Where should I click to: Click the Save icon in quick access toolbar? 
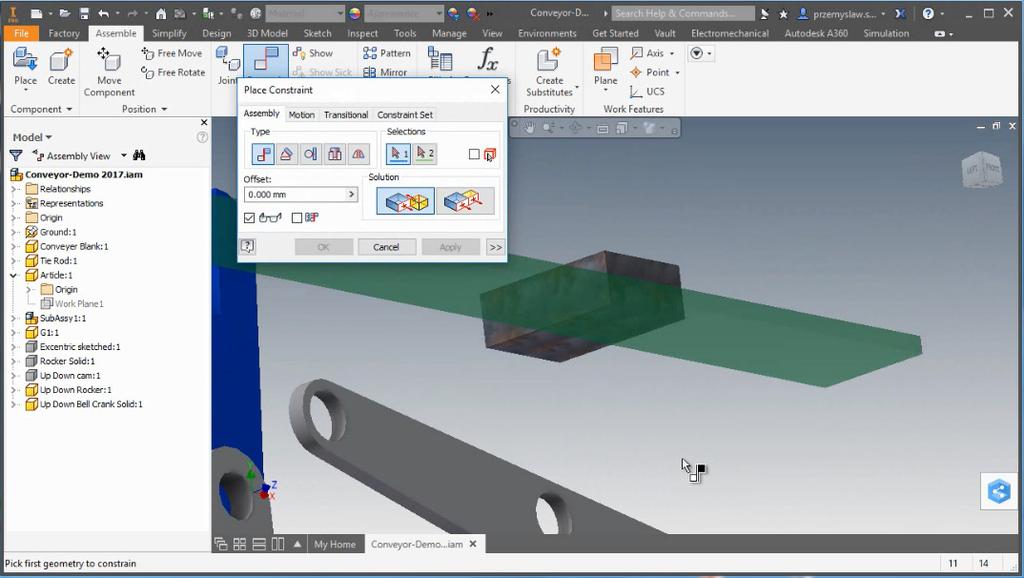[84, 13]
